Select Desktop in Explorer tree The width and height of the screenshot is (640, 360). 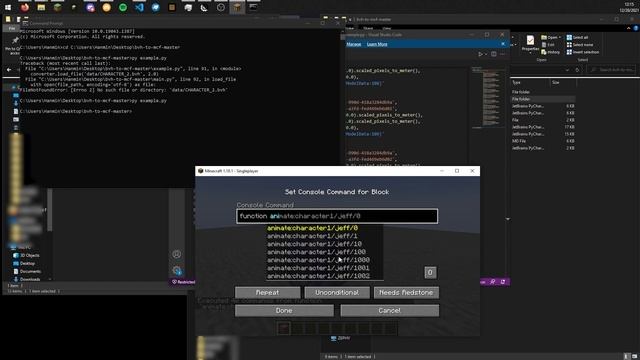pos(24,264)
